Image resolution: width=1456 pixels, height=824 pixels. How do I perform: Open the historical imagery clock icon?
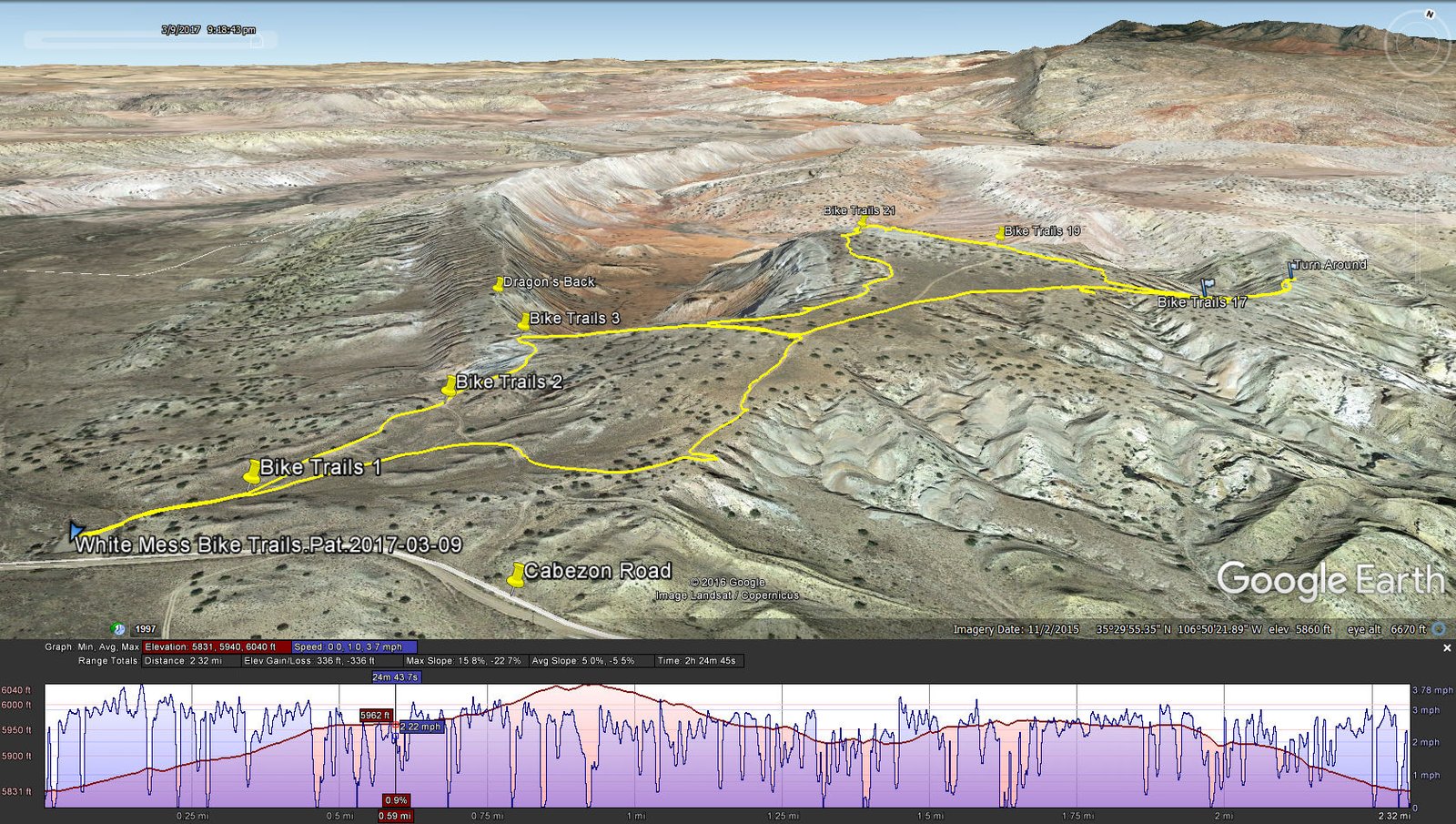pyautogui.click(x=118, y=629)
